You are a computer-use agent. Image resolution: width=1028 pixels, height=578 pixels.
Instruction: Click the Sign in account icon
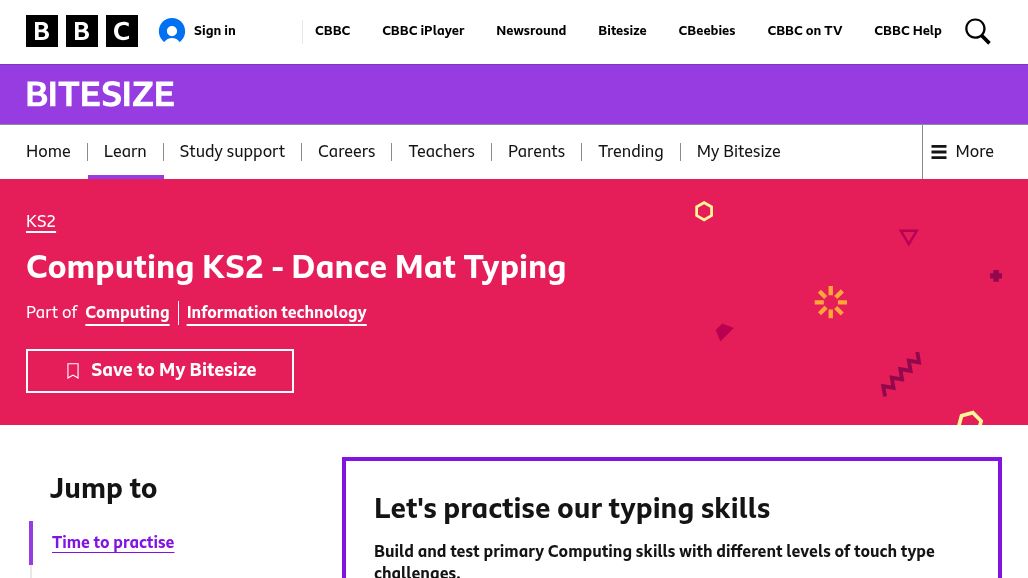tap(172, 32)
